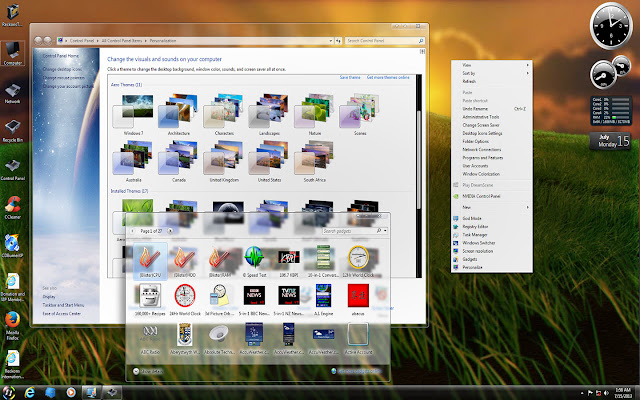Image resolution: width=640 pixels, height=400 pixels.
Task: Expand the New submenu in context menu
Action: 492,207
